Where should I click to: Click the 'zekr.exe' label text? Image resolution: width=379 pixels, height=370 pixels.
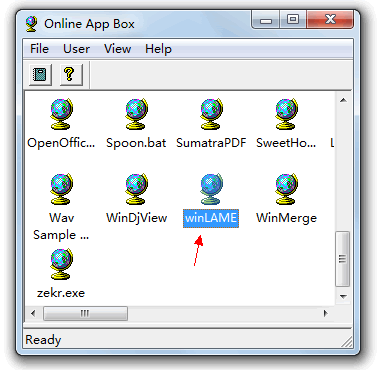(x=61, y=293)
